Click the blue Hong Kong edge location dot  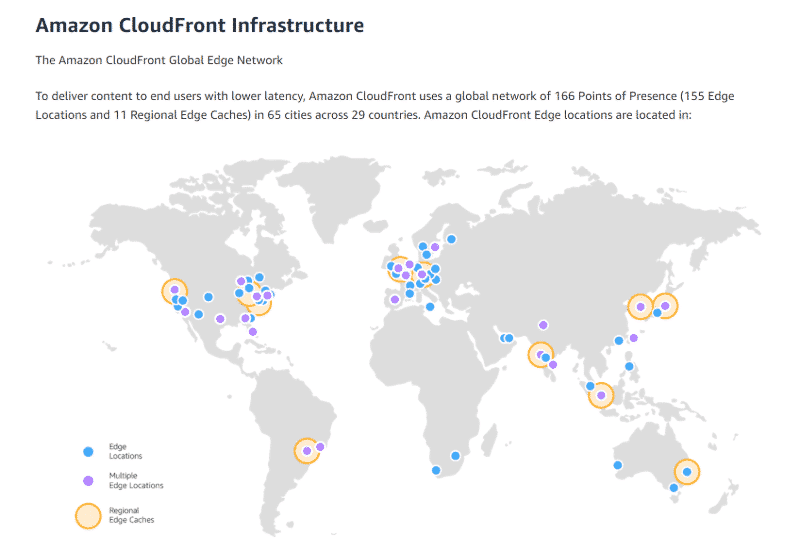[x=618, y=340]
